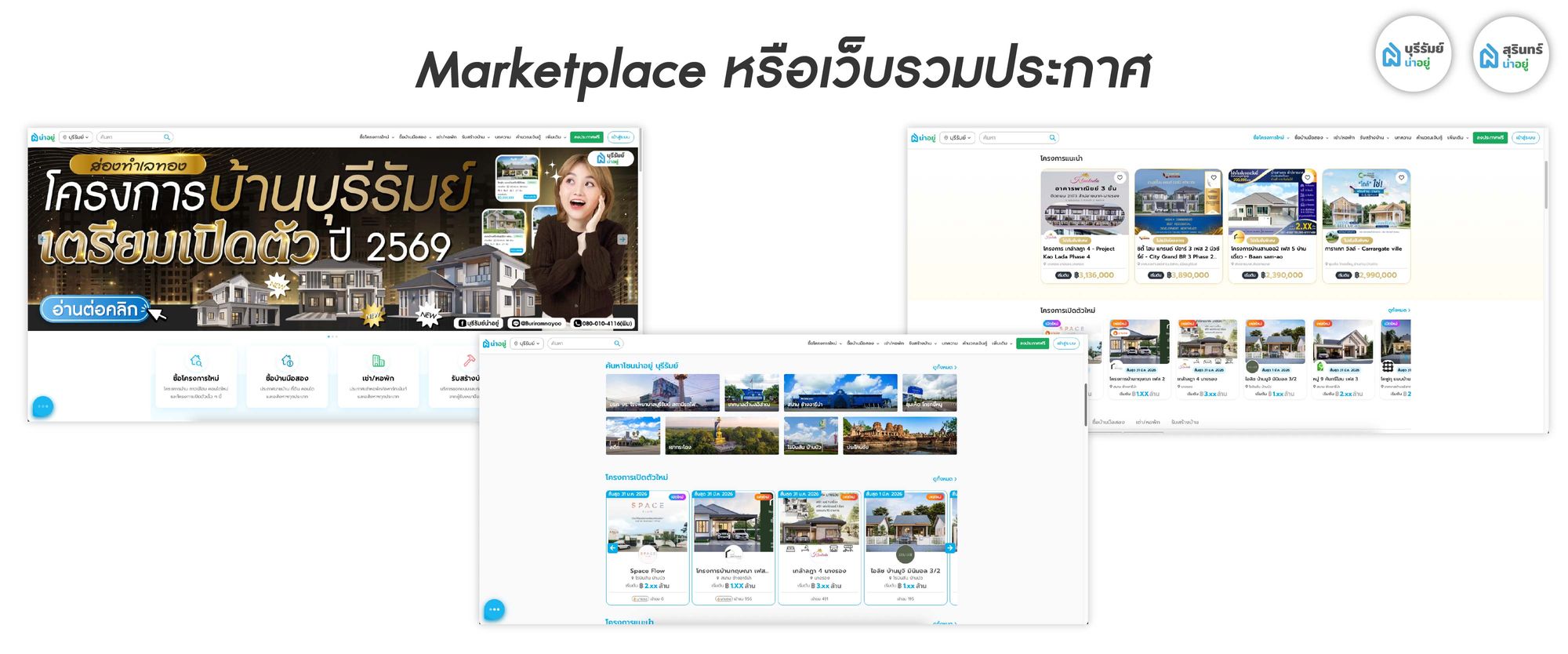Click vertical scrollbar of right window
This screenshot has height=654, width=1568.
1546,184
